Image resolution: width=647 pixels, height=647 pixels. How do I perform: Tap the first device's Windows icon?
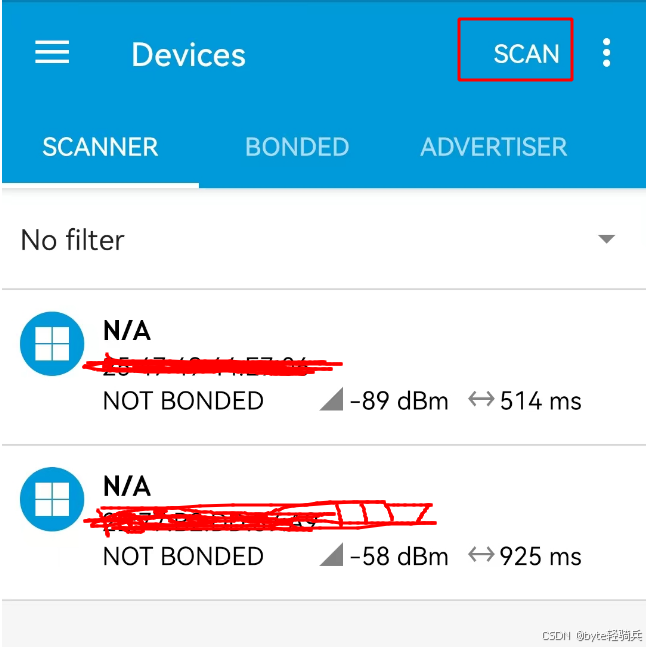coord(52,343)
